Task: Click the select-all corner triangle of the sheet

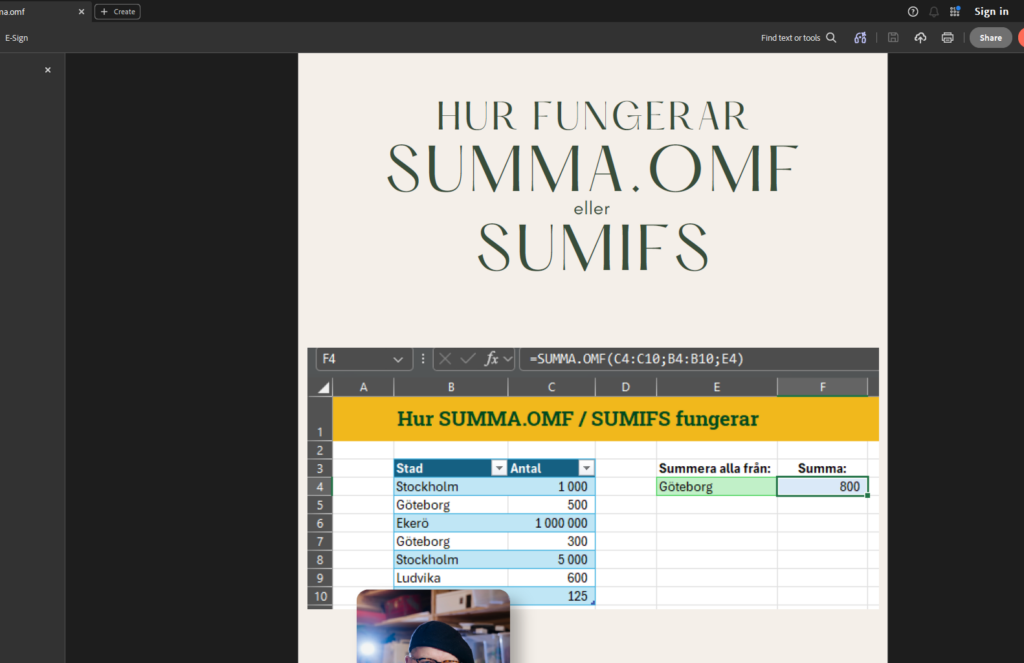Action: coord(323,387)
